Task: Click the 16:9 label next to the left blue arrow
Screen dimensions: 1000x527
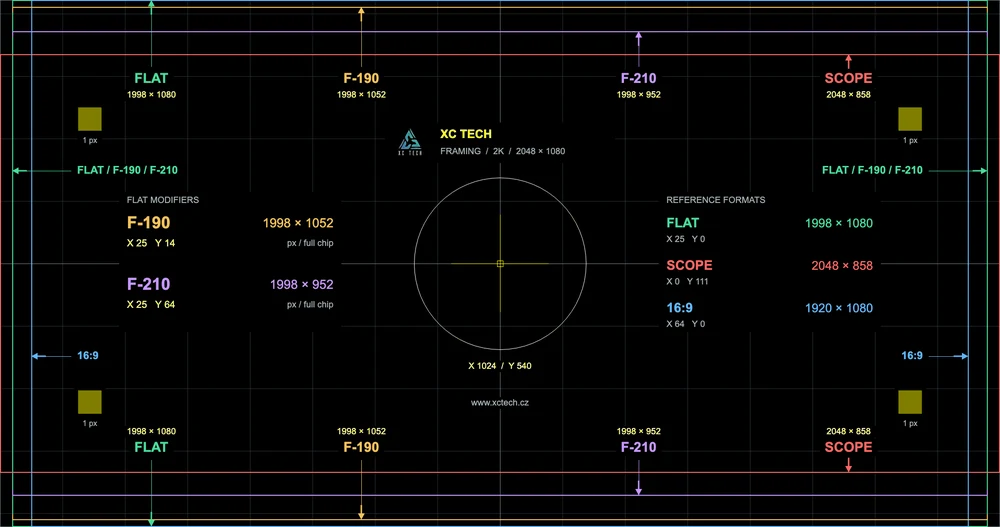Action: (x=88, y=355)
